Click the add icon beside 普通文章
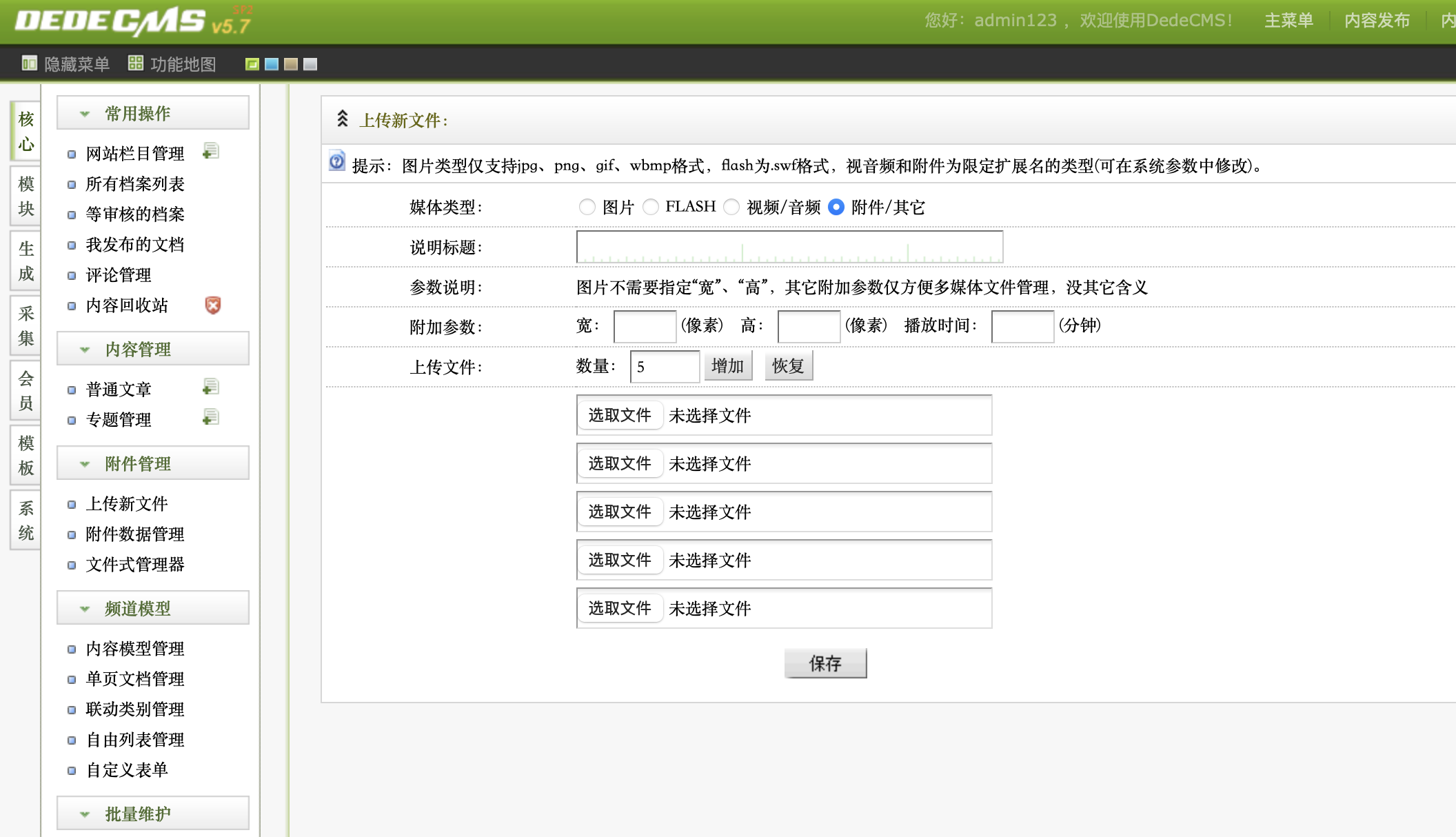The image size is (1456, 837). 211,387
